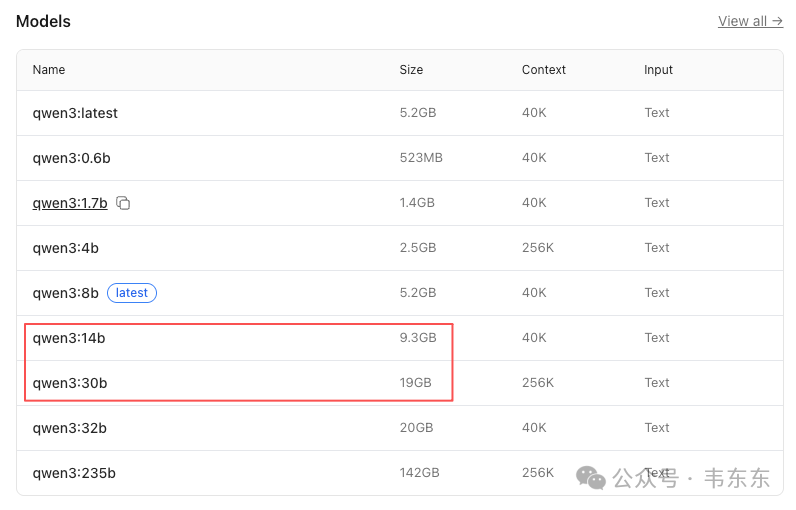Select the 19GB size cell
Screen dimensions: 796x510
(415, 383)
